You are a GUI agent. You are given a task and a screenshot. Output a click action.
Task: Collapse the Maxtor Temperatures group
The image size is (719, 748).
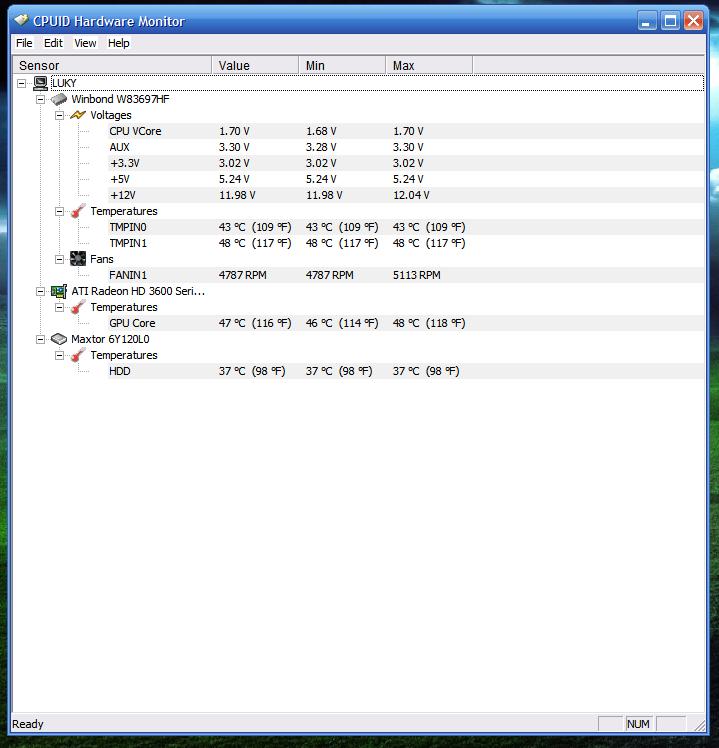59,355
